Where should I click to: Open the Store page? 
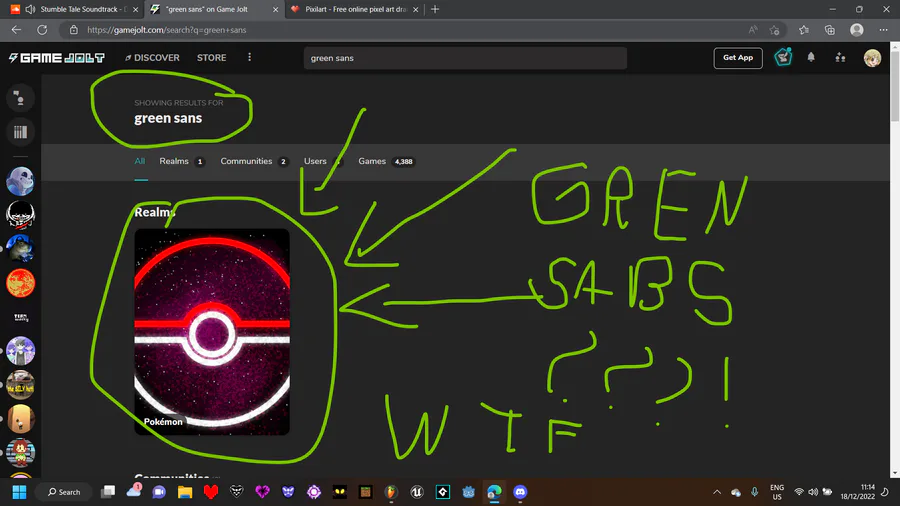pos(211,58)
